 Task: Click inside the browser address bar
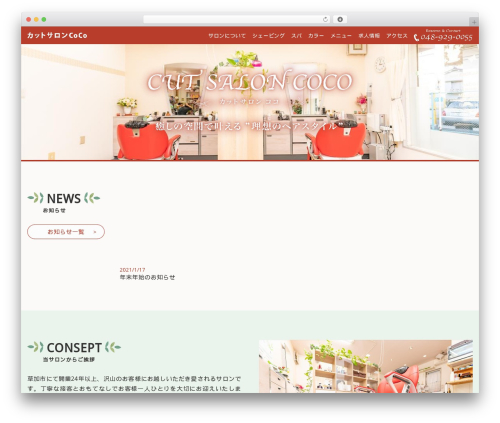[233, 19]
